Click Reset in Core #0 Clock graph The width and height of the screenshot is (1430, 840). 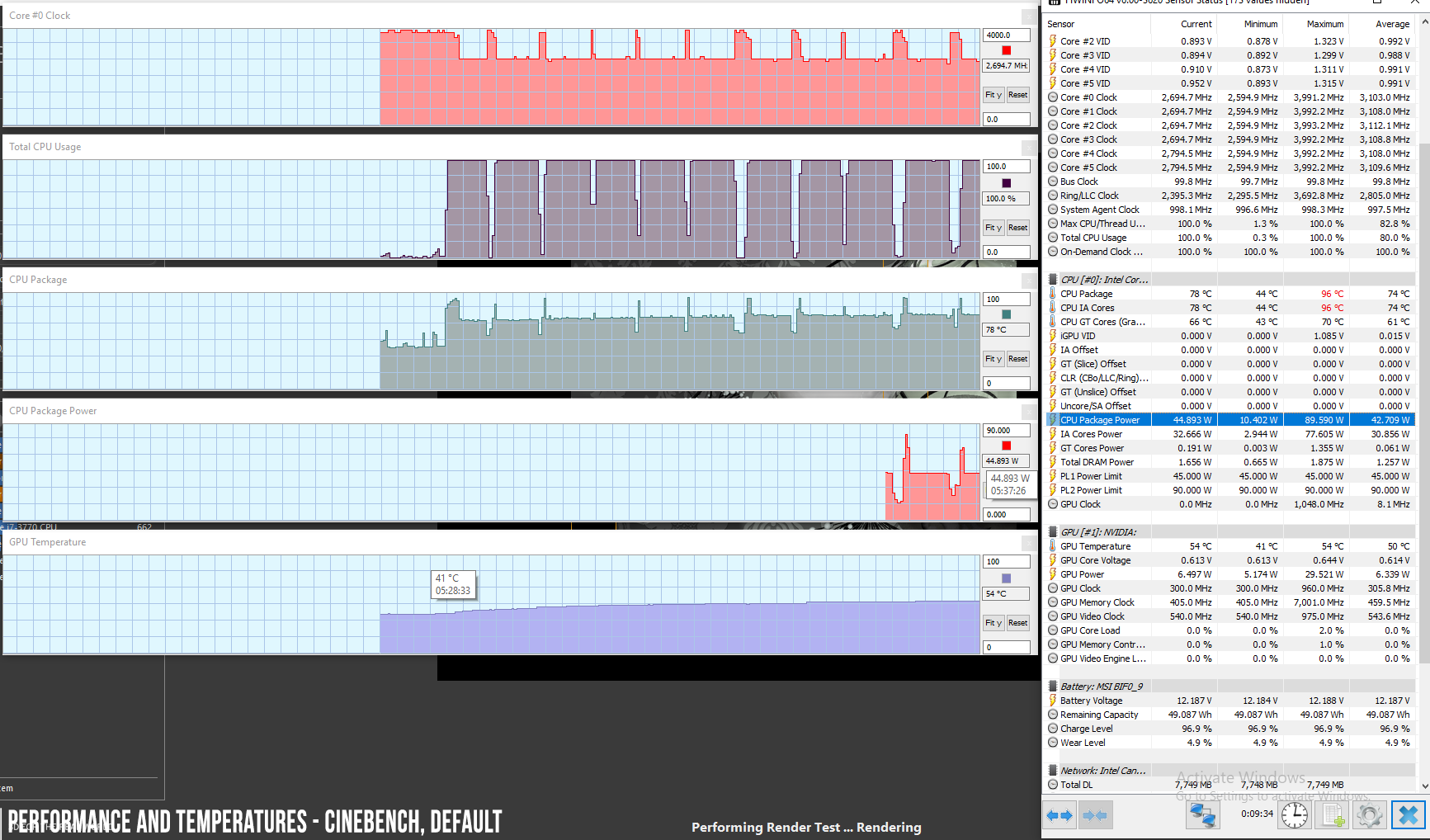coord(1018,95)
